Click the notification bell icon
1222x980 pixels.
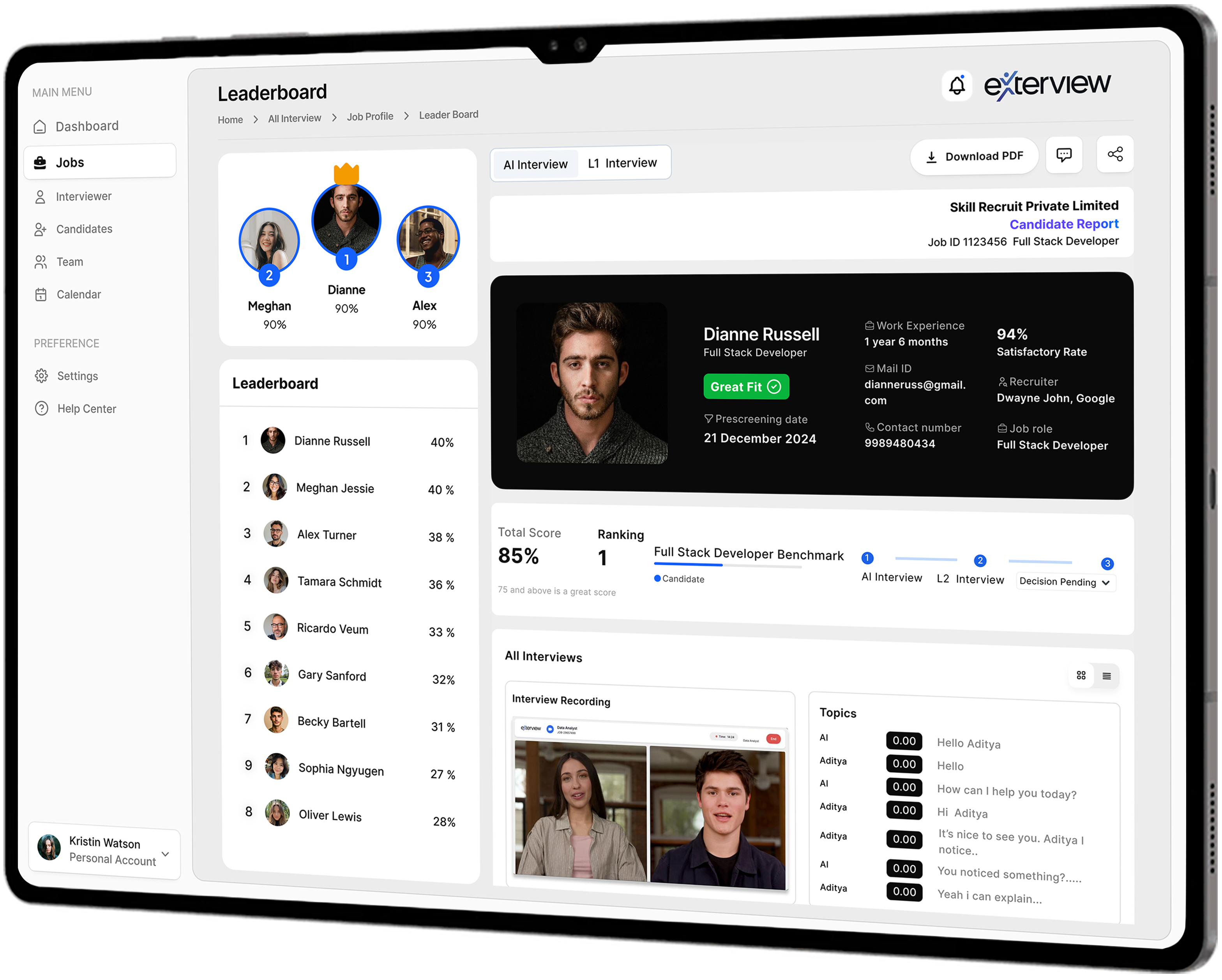957,86
